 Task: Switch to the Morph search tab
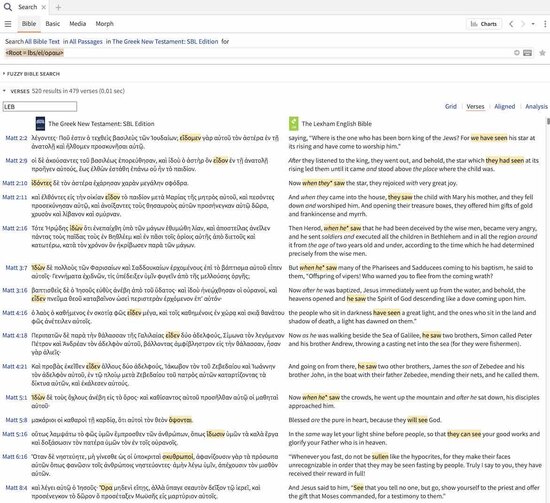coord(105,24)
